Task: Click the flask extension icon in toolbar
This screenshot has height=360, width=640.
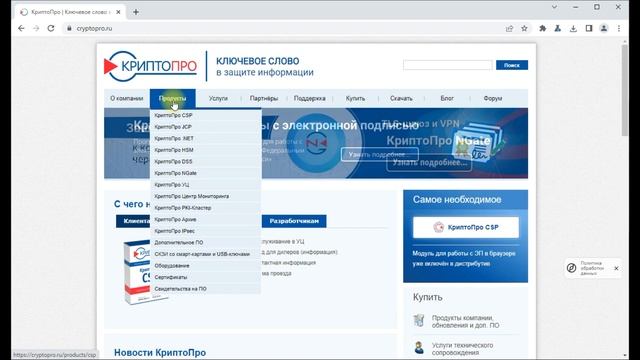Action: tap(558, 28)
